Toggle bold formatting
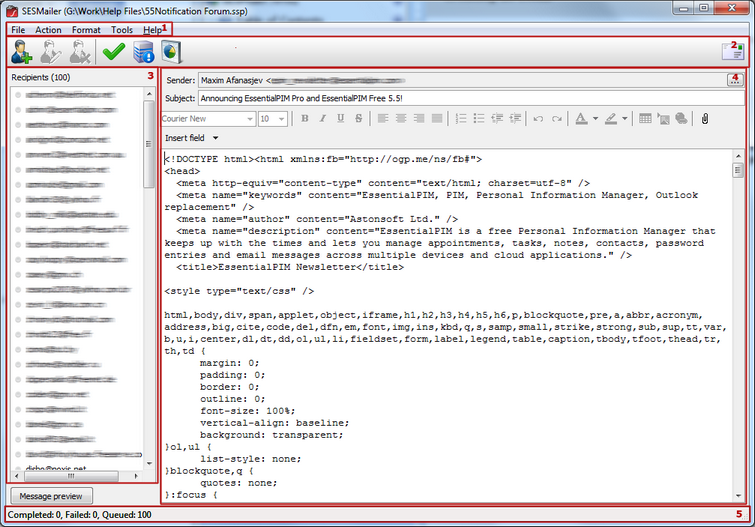This screenshot has width=755, height=527. tap(304, 118)
